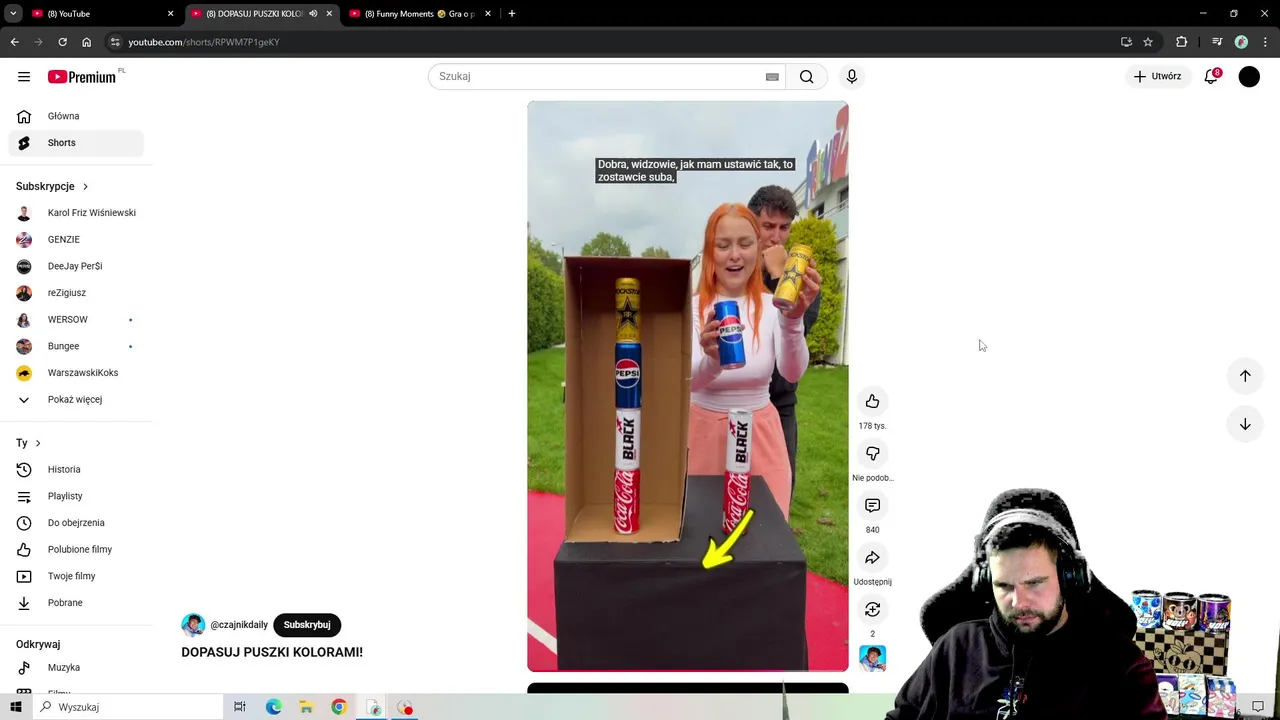Click the search magnifier button

click(807, 77)
